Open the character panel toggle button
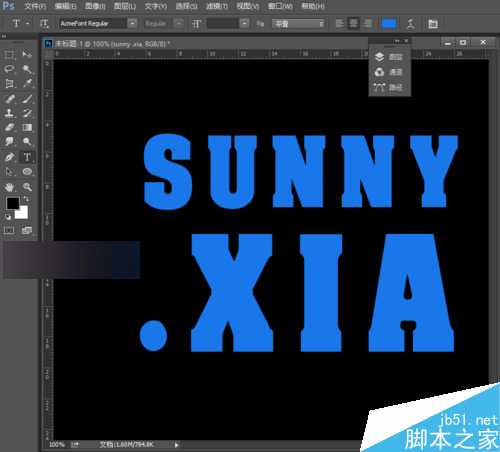 pos(433,24)
